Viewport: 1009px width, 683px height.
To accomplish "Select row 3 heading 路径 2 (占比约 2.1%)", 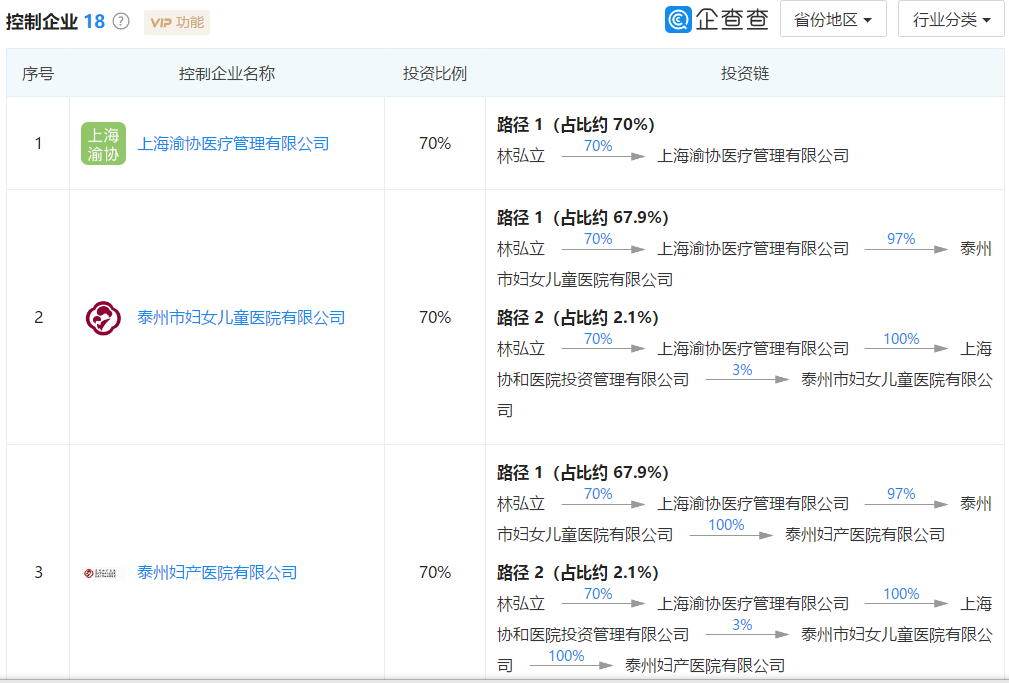I will pos(578,572).
